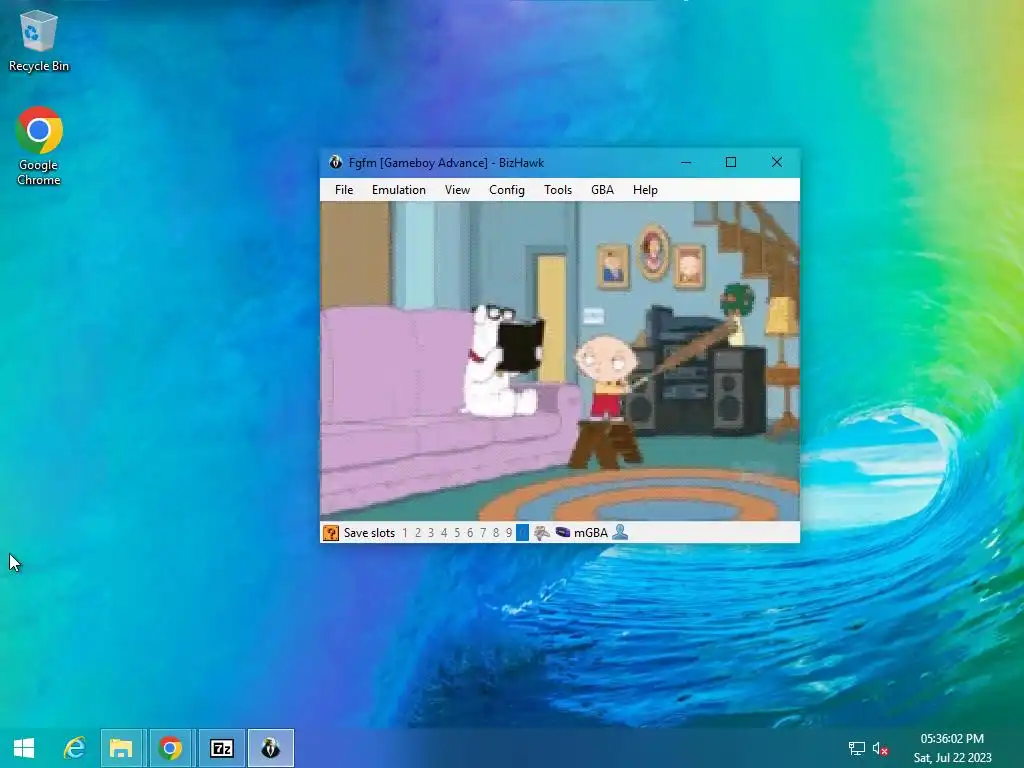The height and width of the screenshot is (768, 1024).
Task: Click the purple GBA console core icon
Action: coord(562,532)
